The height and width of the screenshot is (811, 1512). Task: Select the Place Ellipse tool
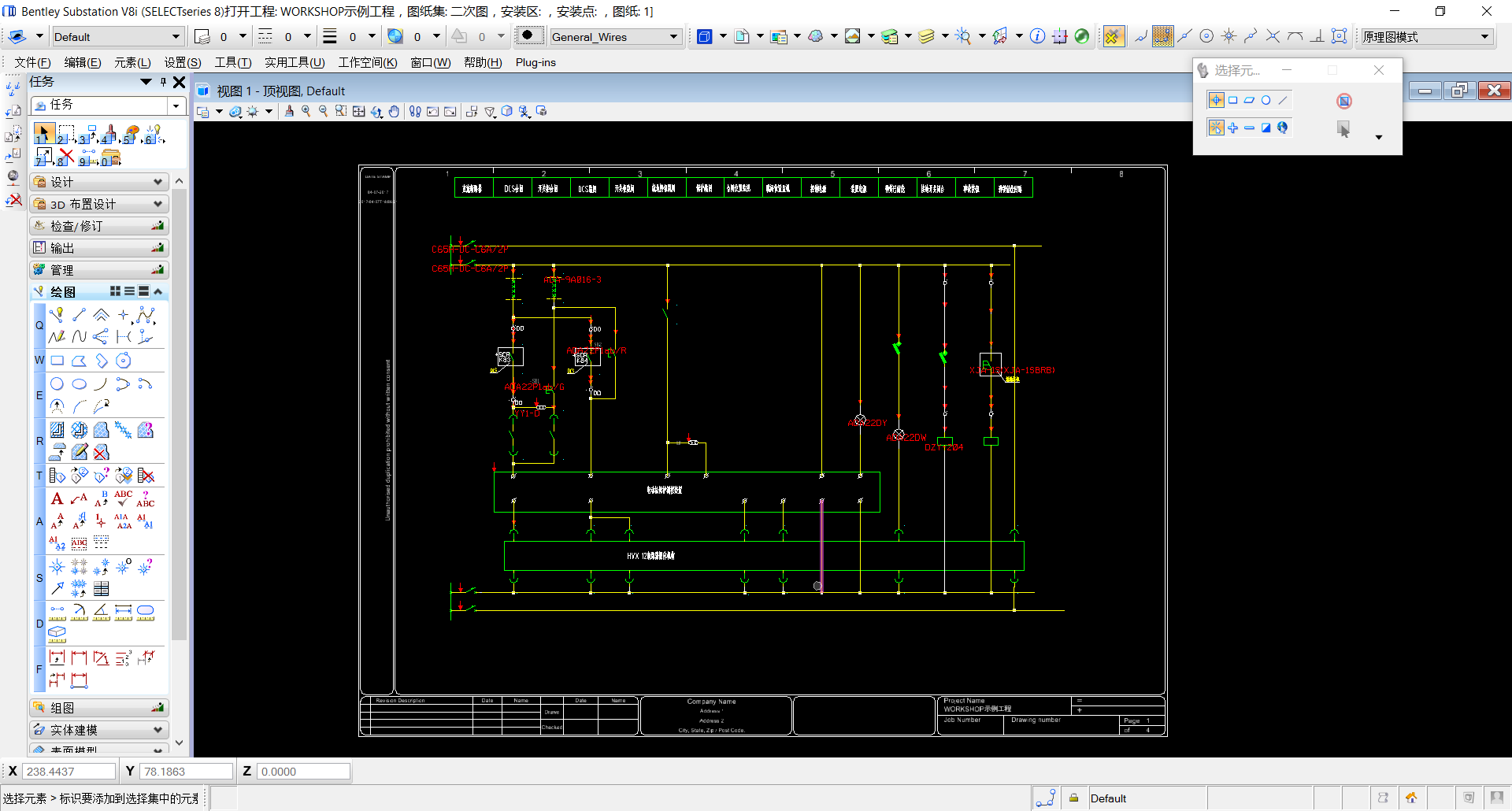pos(80,384)
